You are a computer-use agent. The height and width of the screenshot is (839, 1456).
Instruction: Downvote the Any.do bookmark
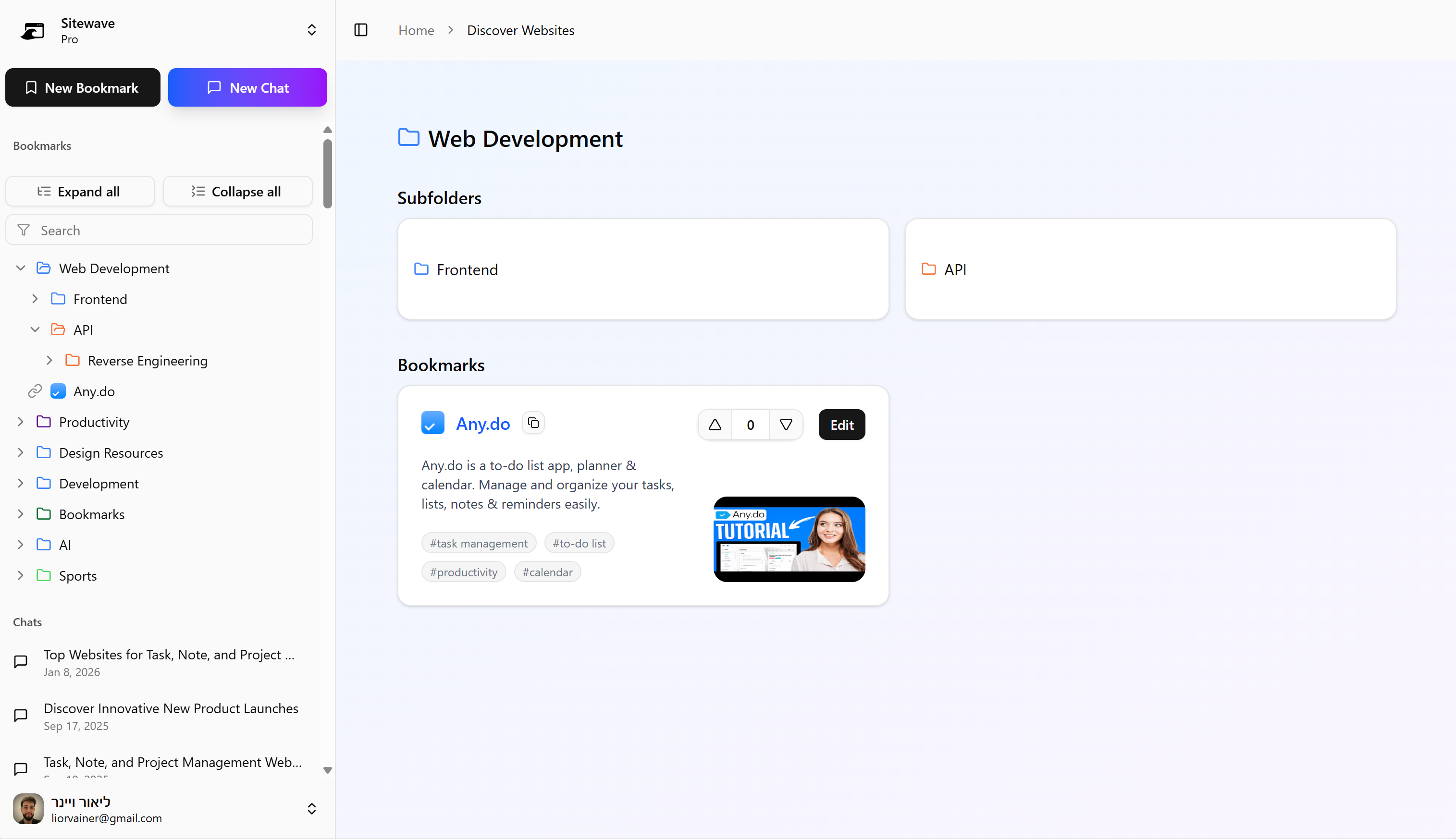786,425
